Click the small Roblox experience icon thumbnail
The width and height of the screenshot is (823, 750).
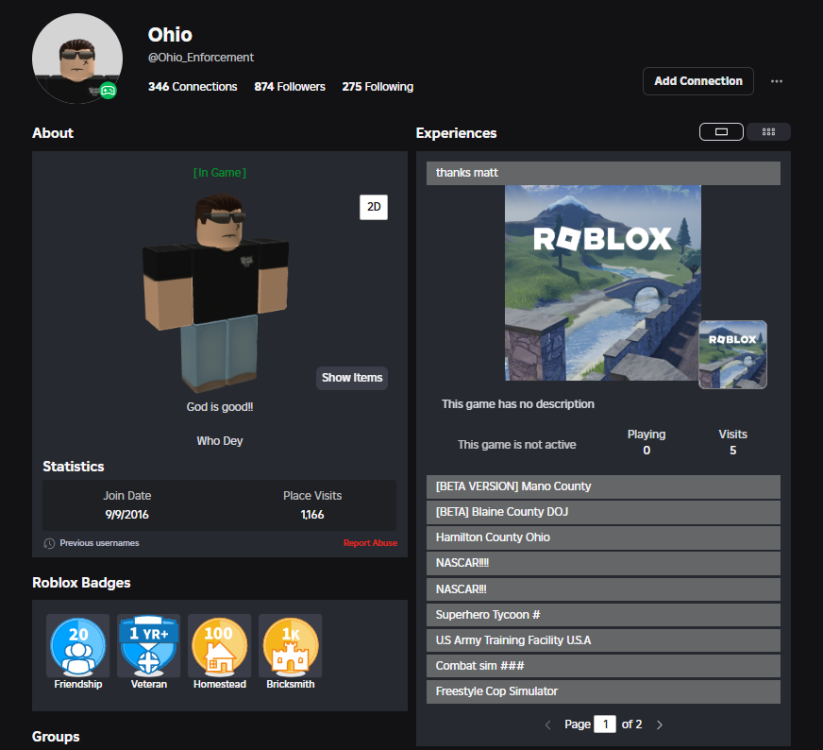pyautogui.click(x=733, y=355)
